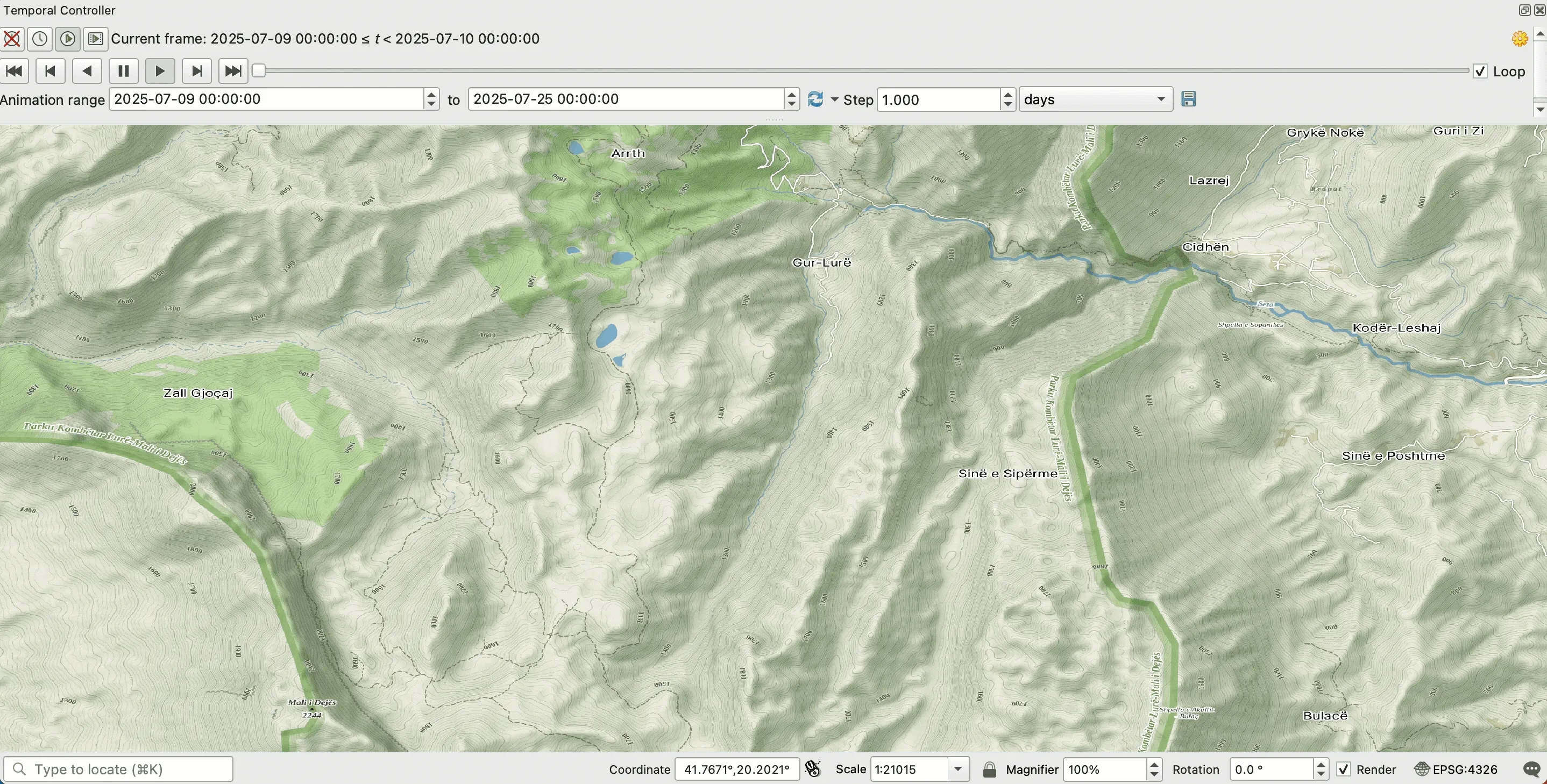The width and height of the screenshot is (1547, 784).
Task: Uncheck the Loop checkbox
Action: point(1480,72)
